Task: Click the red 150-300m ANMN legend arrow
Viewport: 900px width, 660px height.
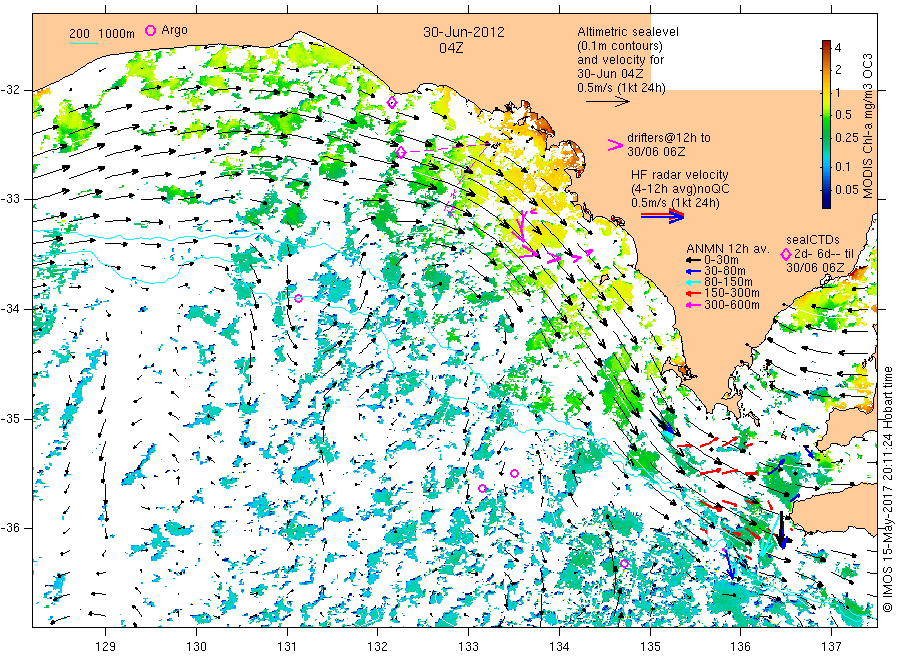Action: click(693, 293)
